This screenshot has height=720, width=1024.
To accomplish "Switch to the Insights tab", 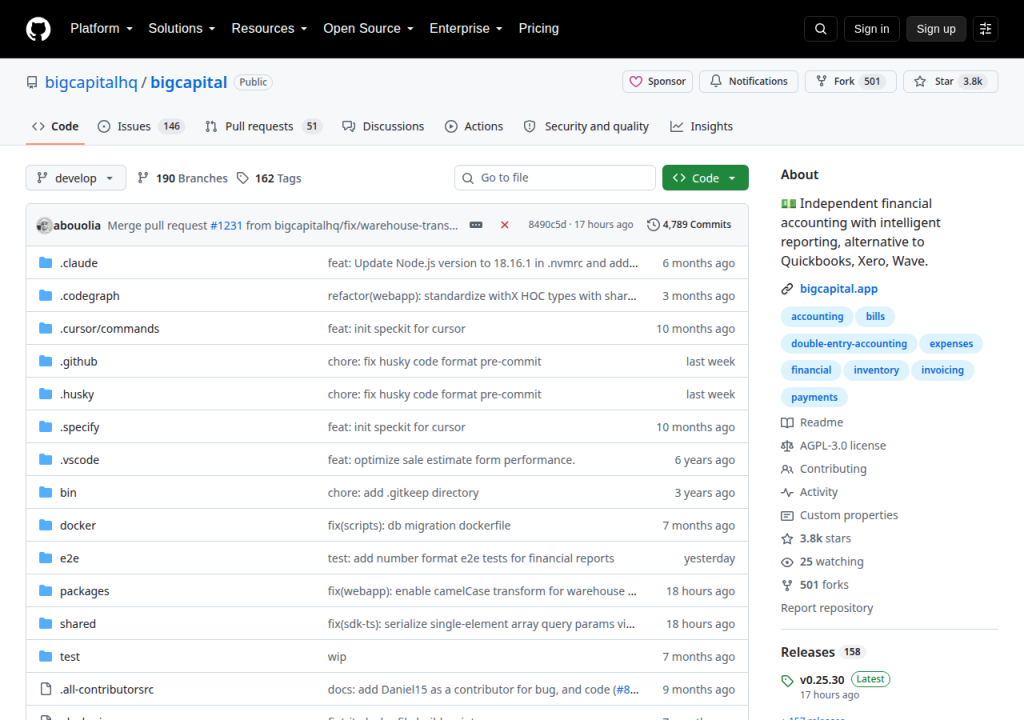I will 701,126.
